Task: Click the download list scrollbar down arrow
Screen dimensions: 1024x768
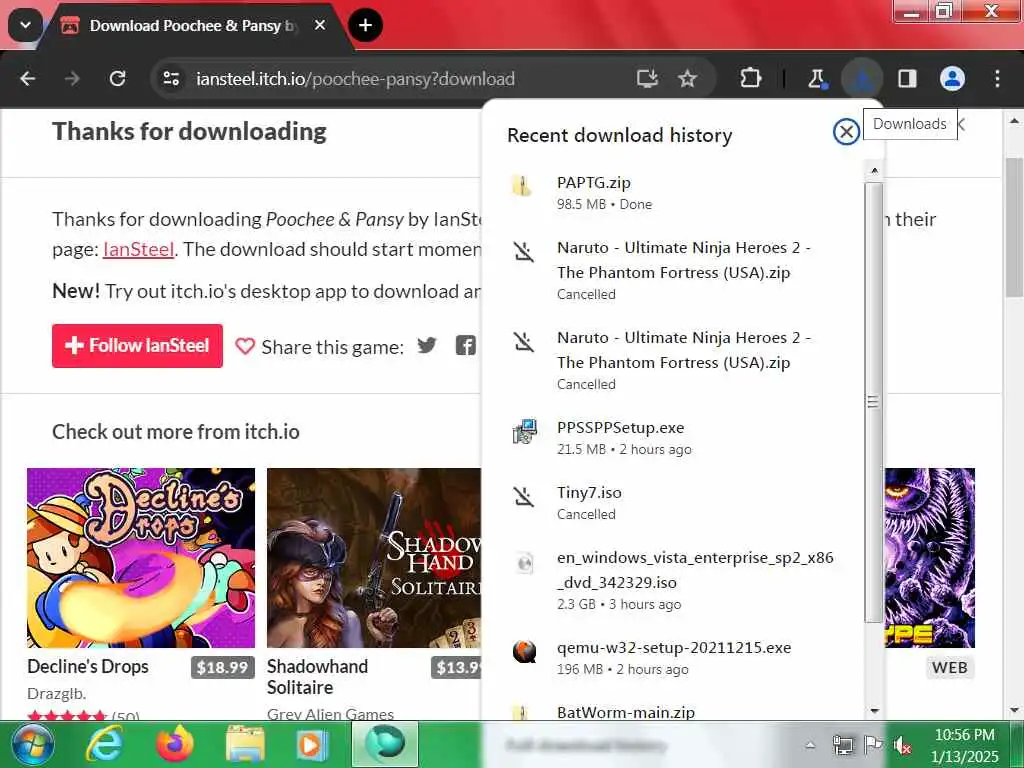Action: [874, 711]
